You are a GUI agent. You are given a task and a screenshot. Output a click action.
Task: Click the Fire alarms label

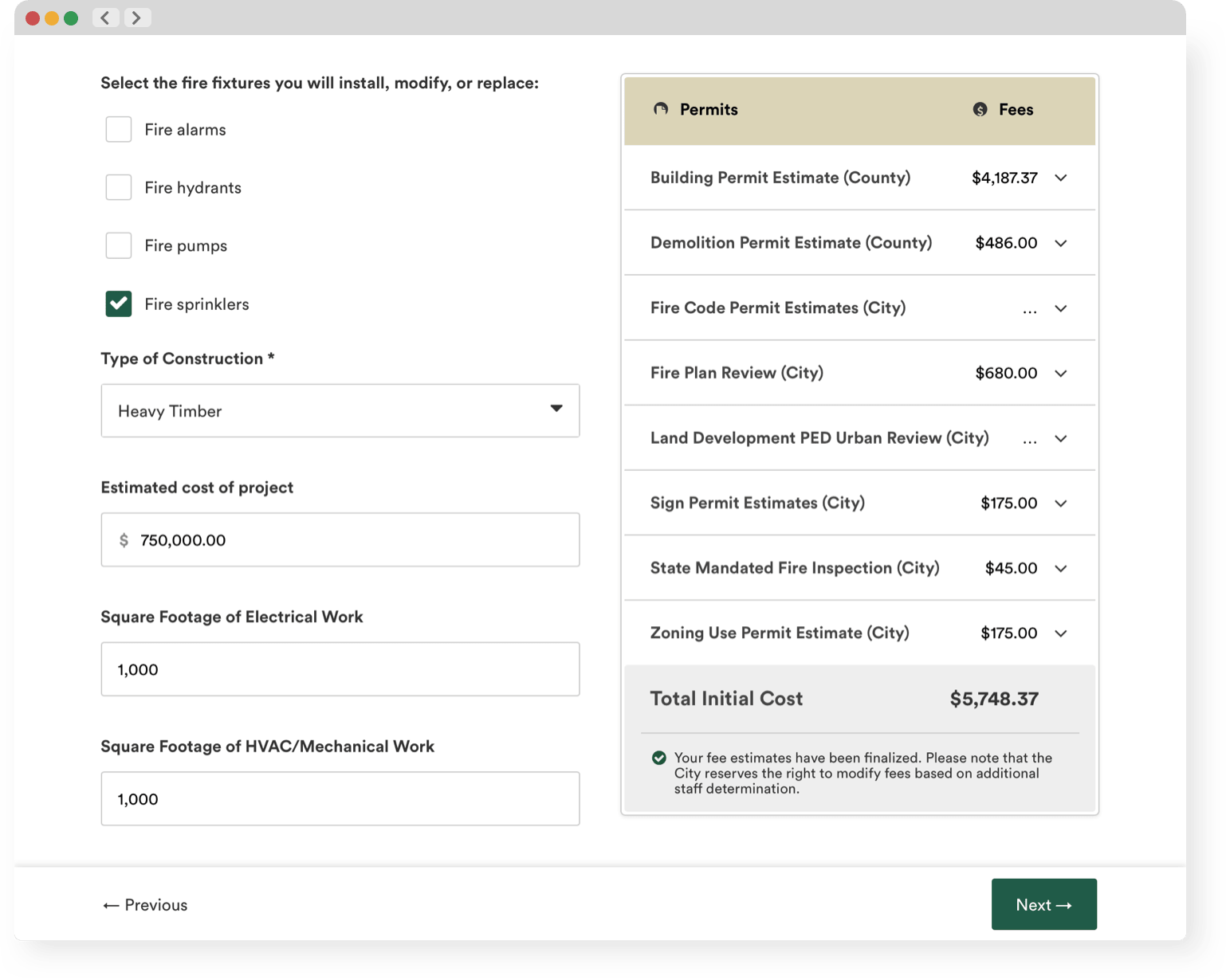[x=185, y=130]
